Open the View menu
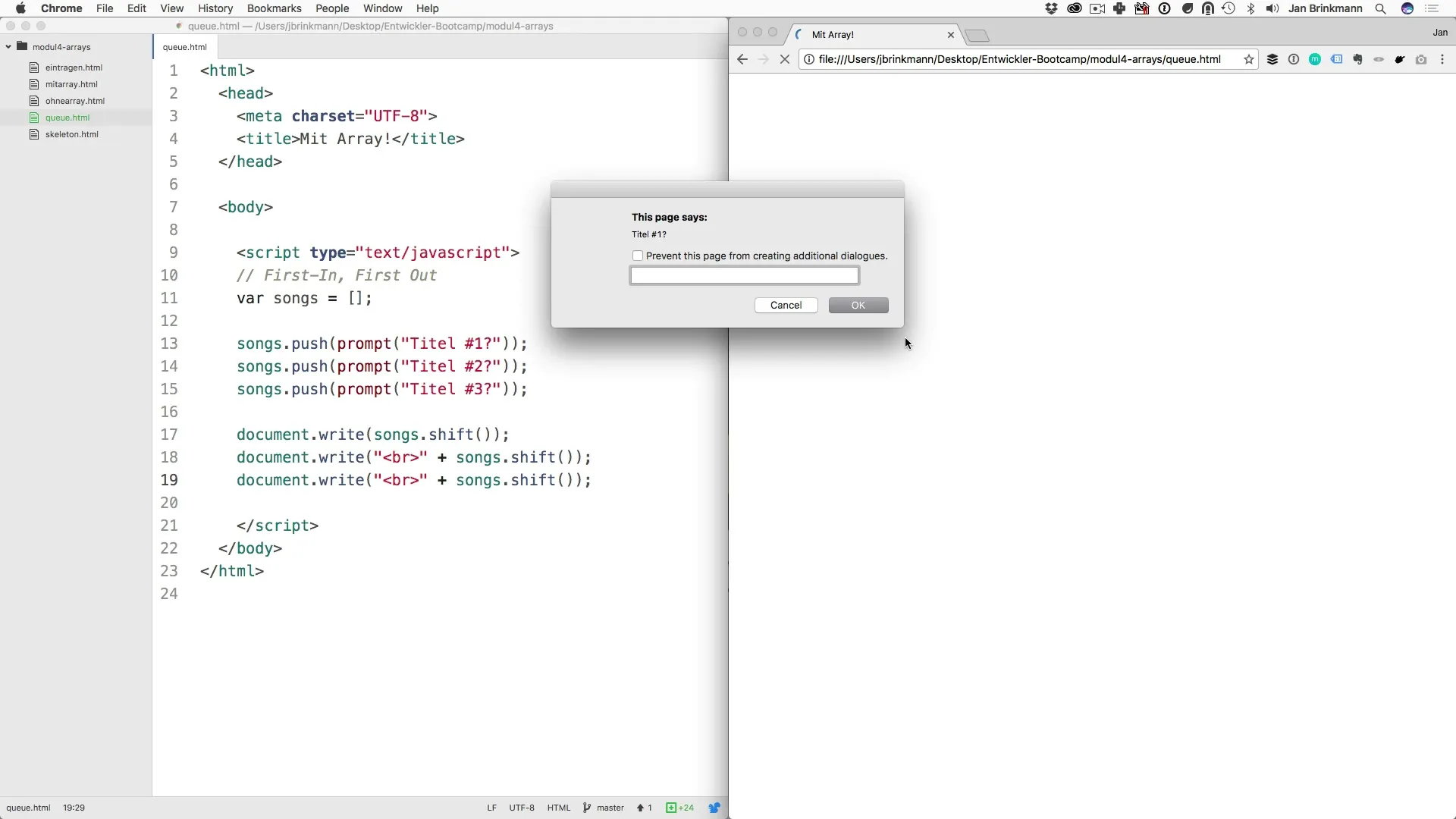 pos(172,8)
